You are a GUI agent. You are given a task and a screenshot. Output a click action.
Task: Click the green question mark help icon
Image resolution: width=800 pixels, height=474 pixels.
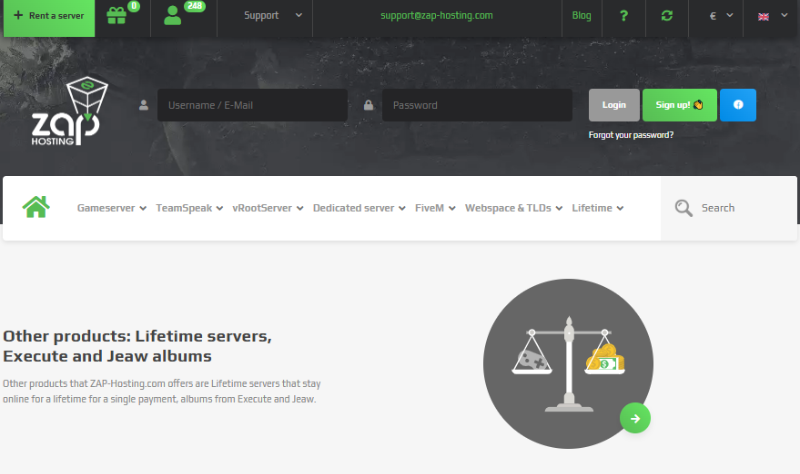pyautogui.click(x=623, y=16)
